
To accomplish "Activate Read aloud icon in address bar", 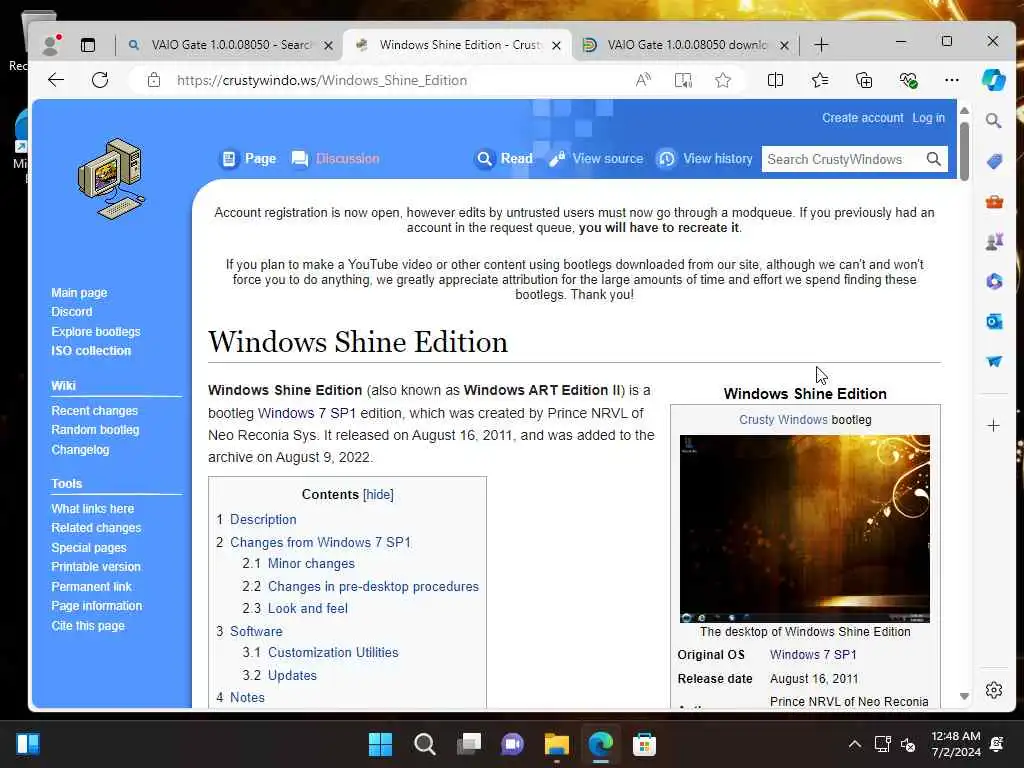I will click(643, 80).
